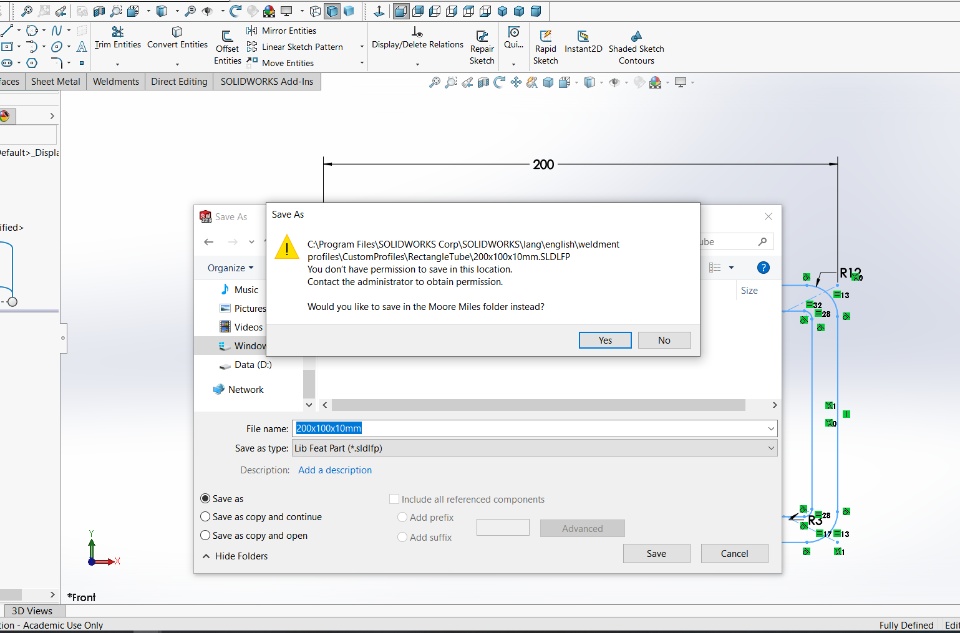Select Mirror Entities command
Viewport: 960px width, 633px height.
281,31
